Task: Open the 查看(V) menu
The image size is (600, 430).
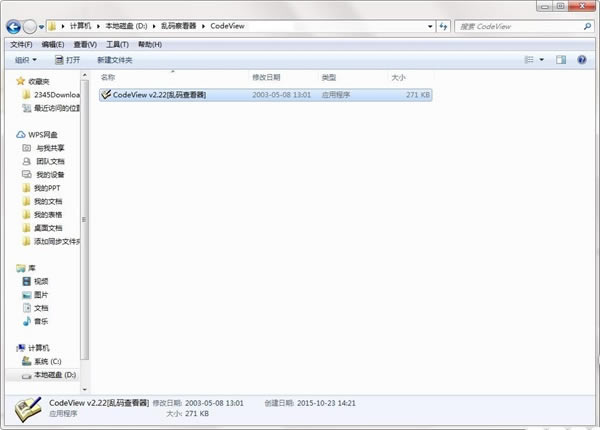Action: pyautogui.click(x=85, y=45)
